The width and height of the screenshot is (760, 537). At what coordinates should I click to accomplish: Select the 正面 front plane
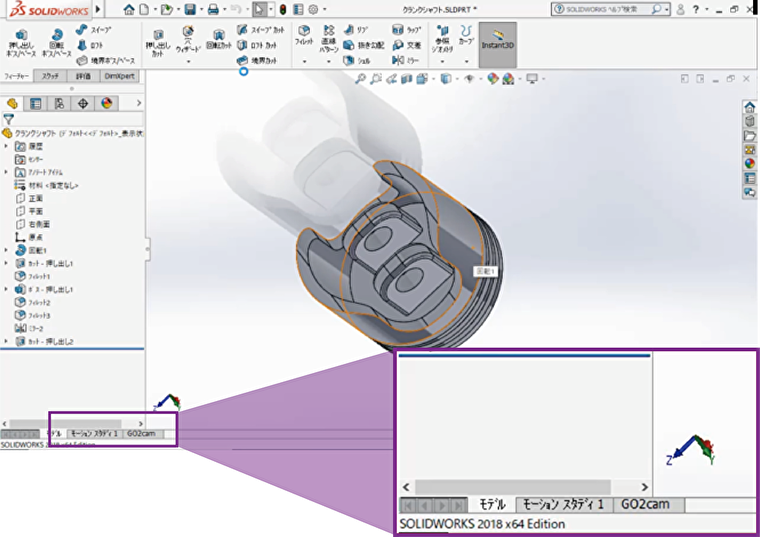(30, 198)
